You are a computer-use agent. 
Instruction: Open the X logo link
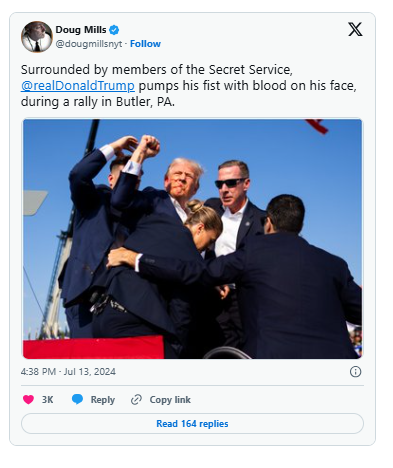click(x=355, y=29)
